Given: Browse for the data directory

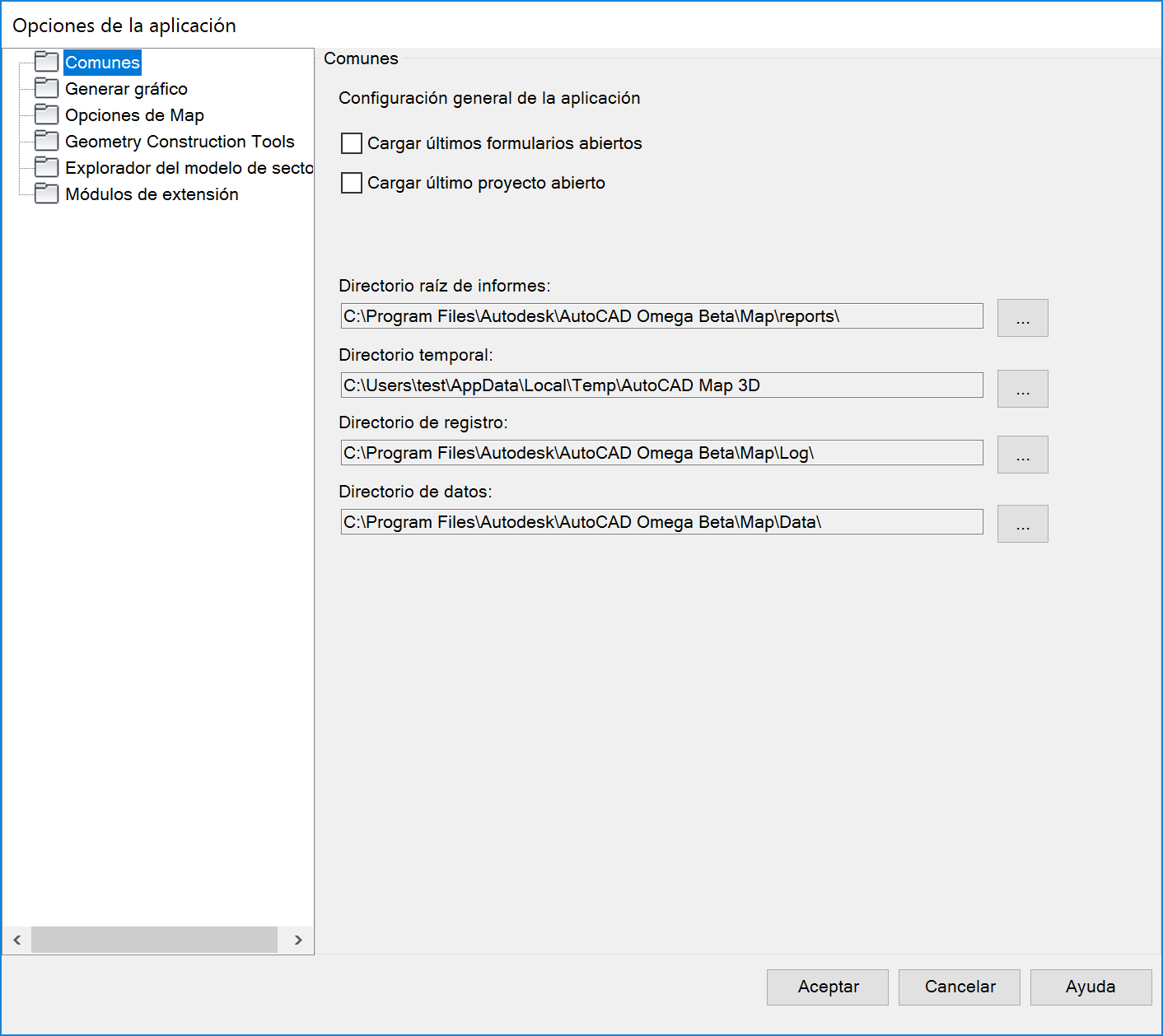Looking at the screenshot, I should (1022, 524).
